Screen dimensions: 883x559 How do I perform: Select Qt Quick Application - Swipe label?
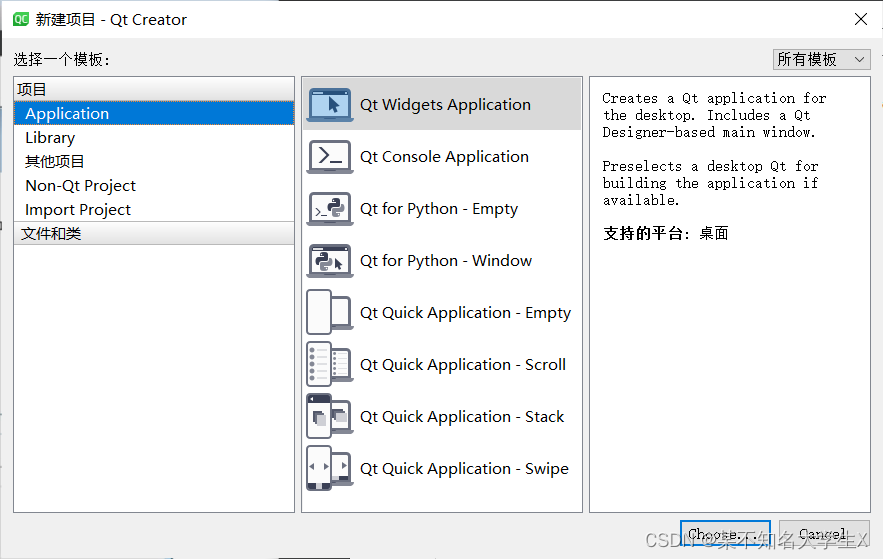click(464, 468)
